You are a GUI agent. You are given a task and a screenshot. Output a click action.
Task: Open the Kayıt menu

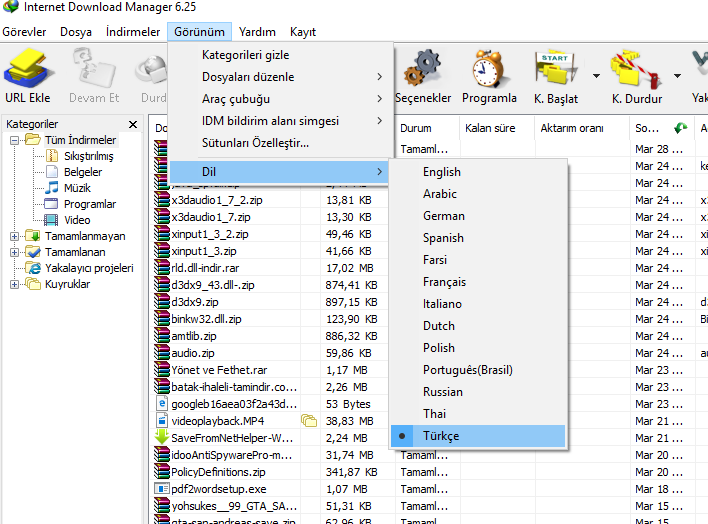point(303,32)
